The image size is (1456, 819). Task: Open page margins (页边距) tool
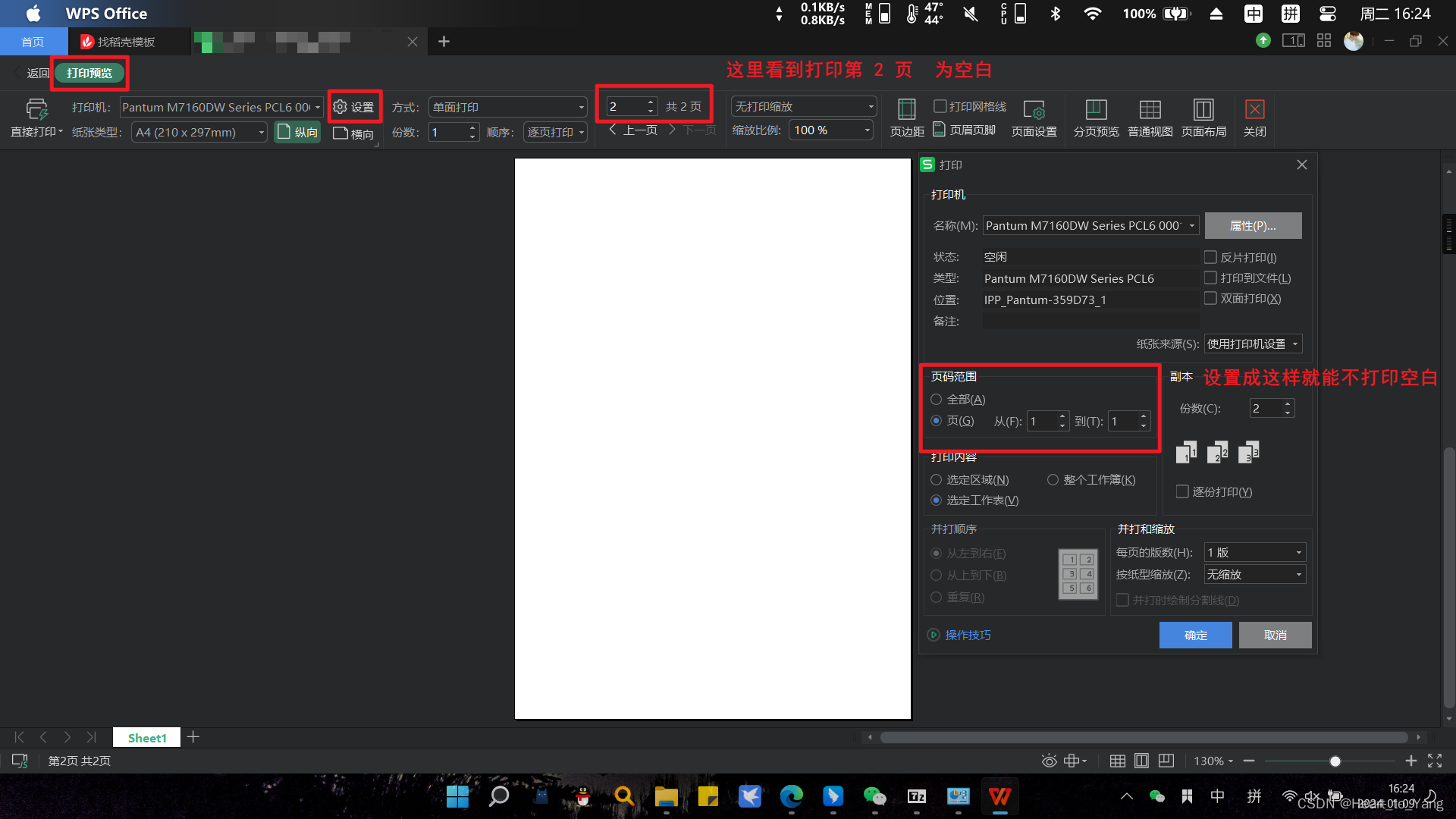[906, 111]
